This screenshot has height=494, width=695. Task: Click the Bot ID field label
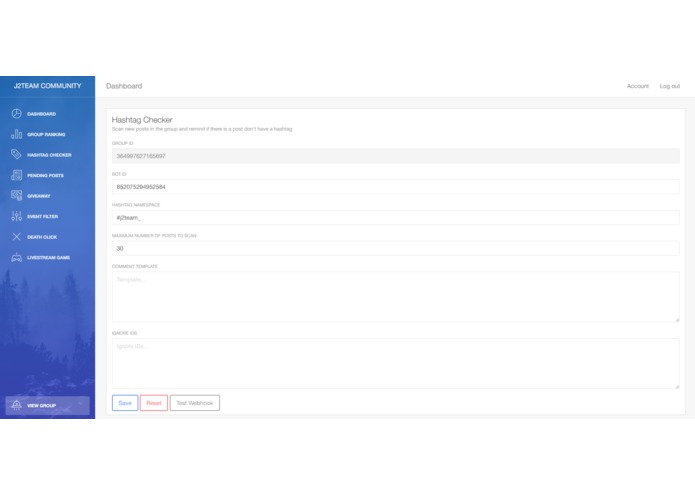click(119, 174)
